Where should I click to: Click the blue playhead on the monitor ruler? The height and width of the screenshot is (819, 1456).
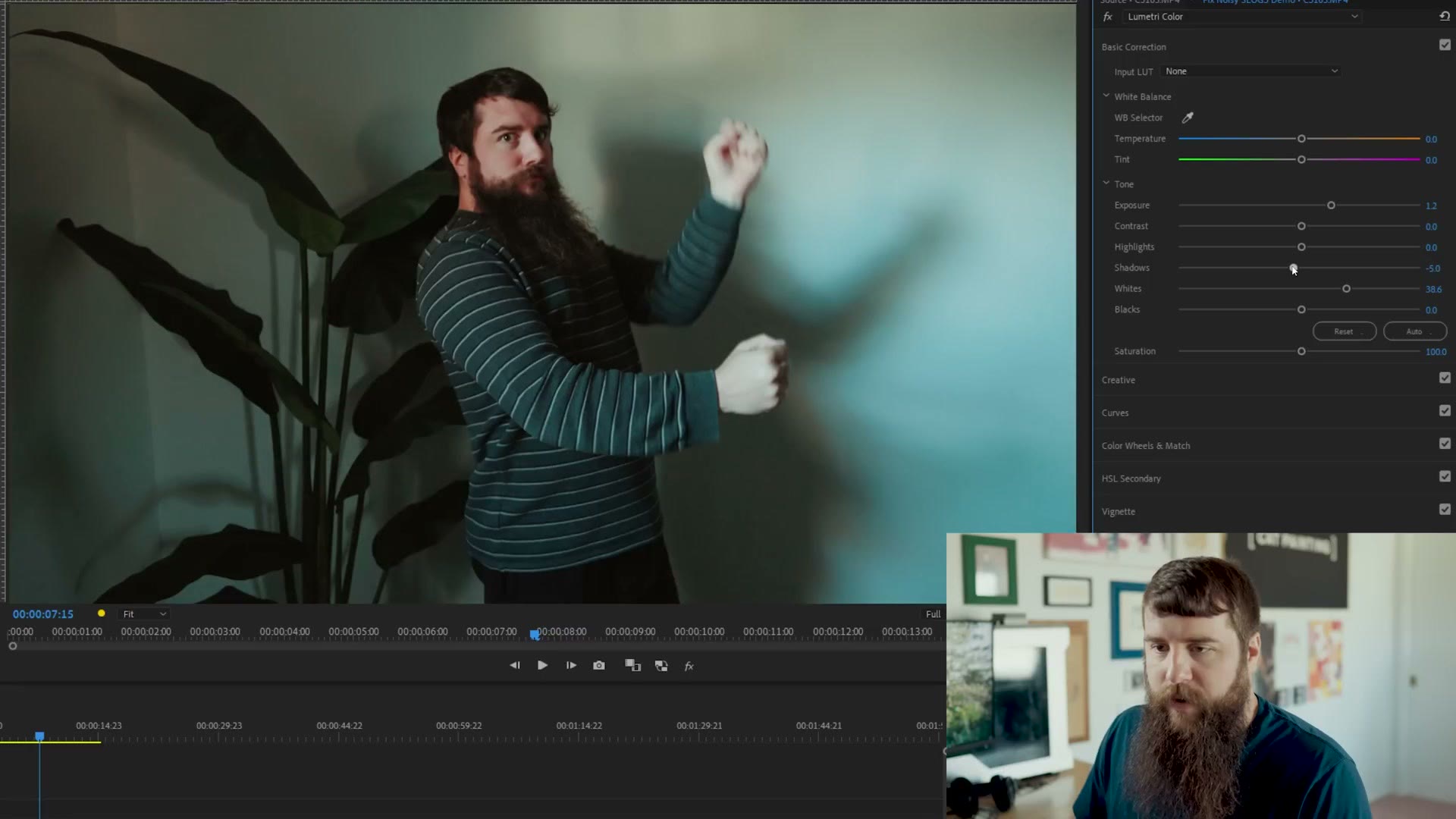coord(535,634)
